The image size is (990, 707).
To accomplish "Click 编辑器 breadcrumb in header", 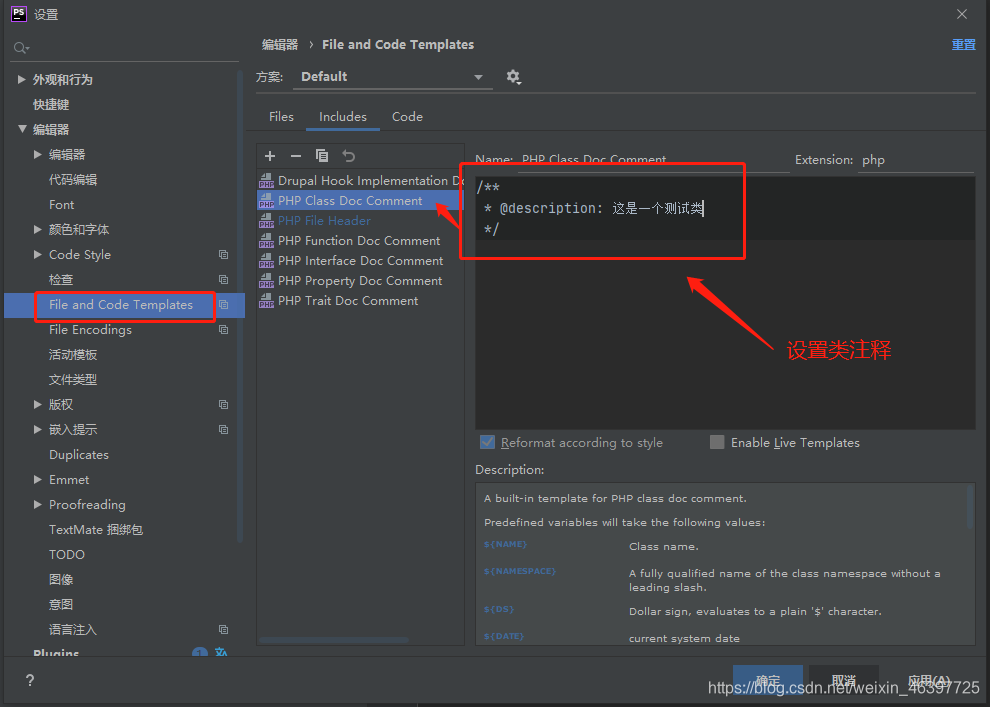I will [280, 45].
